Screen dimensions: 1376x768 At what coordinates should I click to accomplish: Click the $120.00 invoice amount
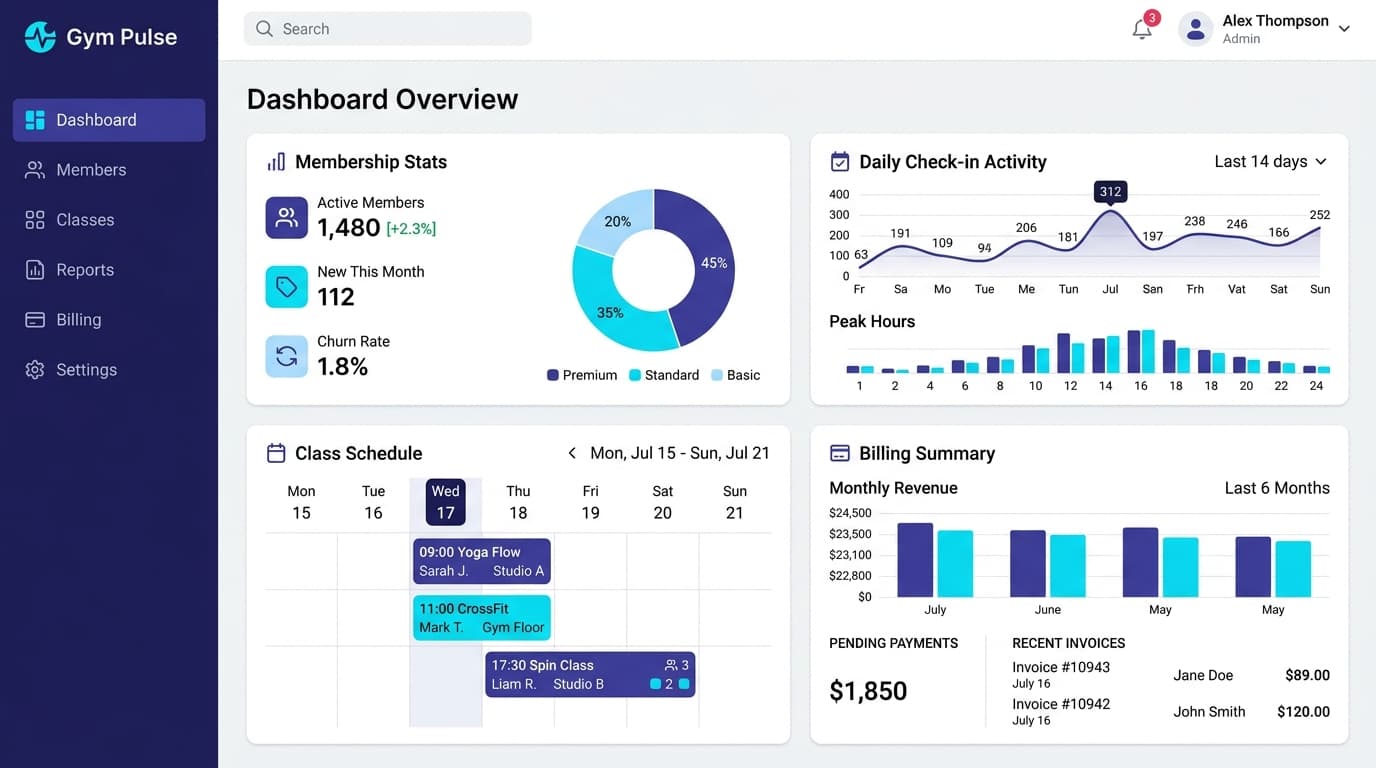pyautogui.click(x=1303, y=712)
